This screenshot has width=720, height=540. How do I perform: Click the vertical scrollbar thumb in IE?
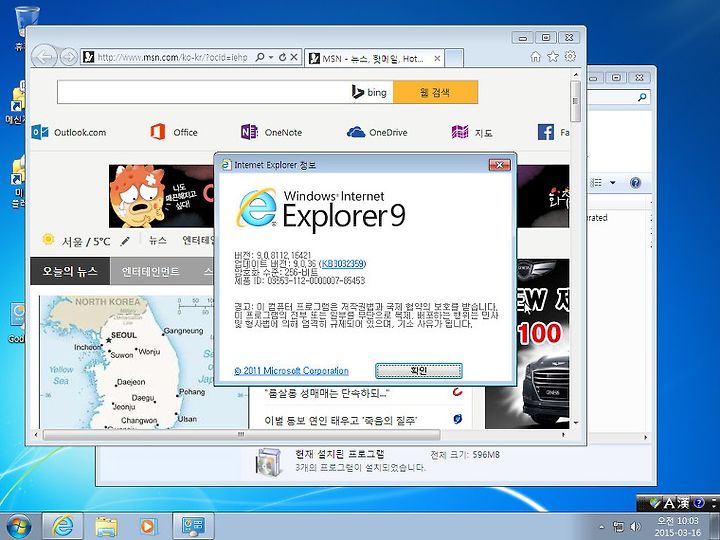[x=576, y=101]
